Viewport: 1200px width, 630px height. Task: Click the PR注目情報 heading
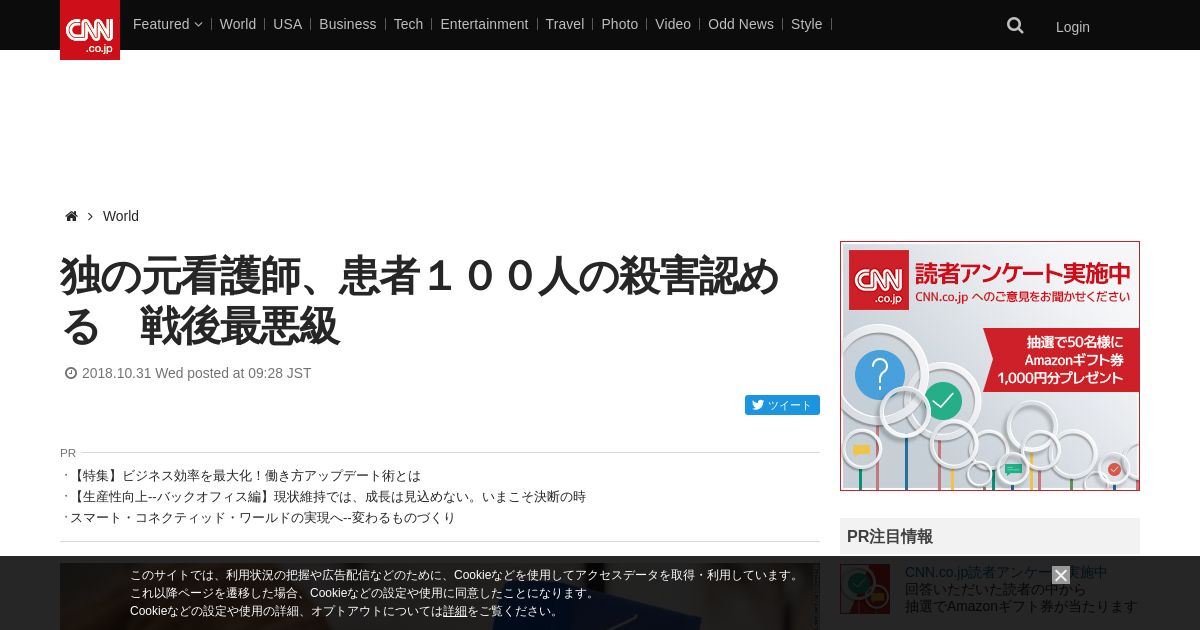pyautogui.click(x=890, y=536)
